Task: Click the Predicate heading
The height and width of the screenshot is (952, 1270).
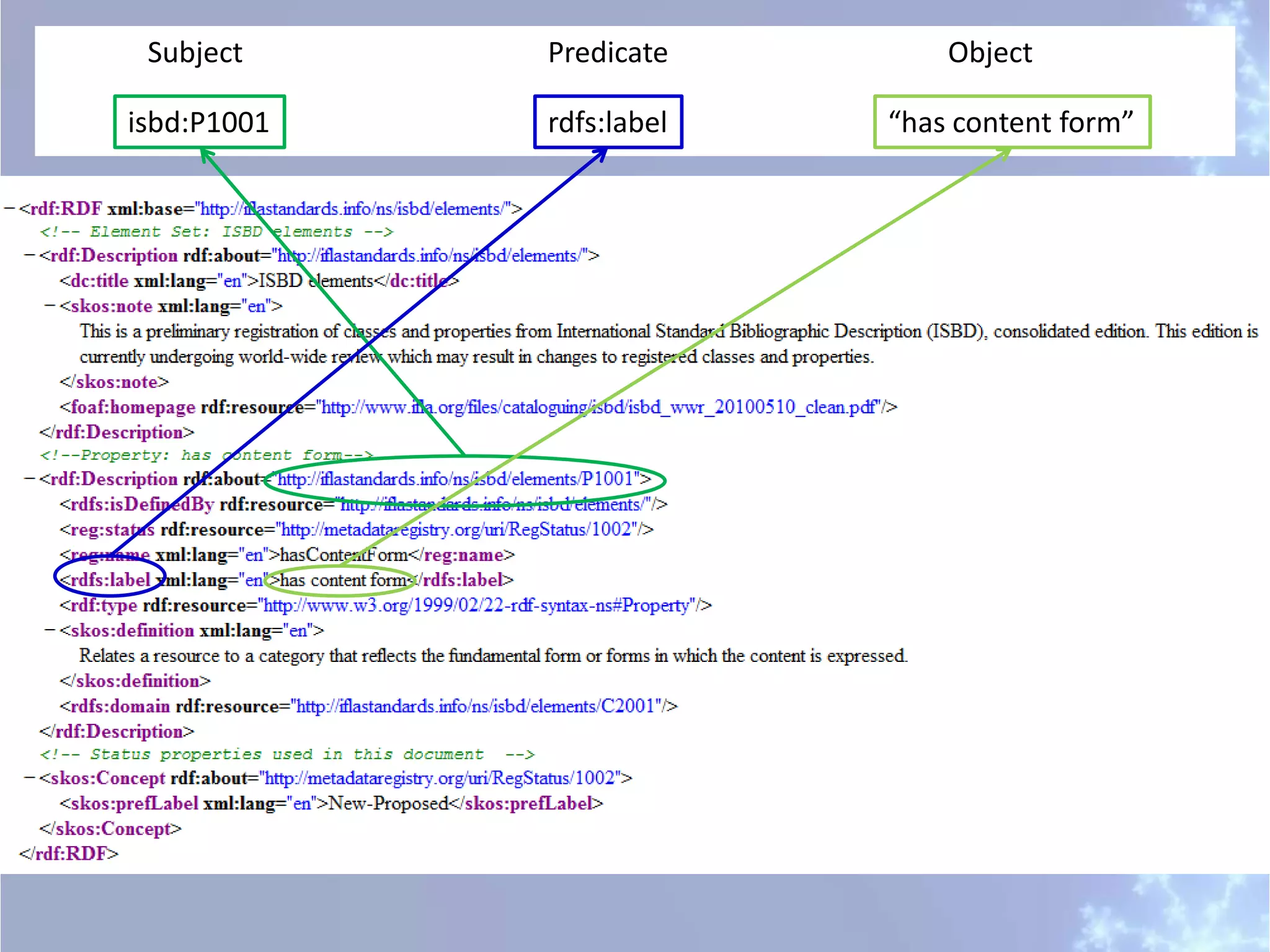Action: (x=608, y=53)
